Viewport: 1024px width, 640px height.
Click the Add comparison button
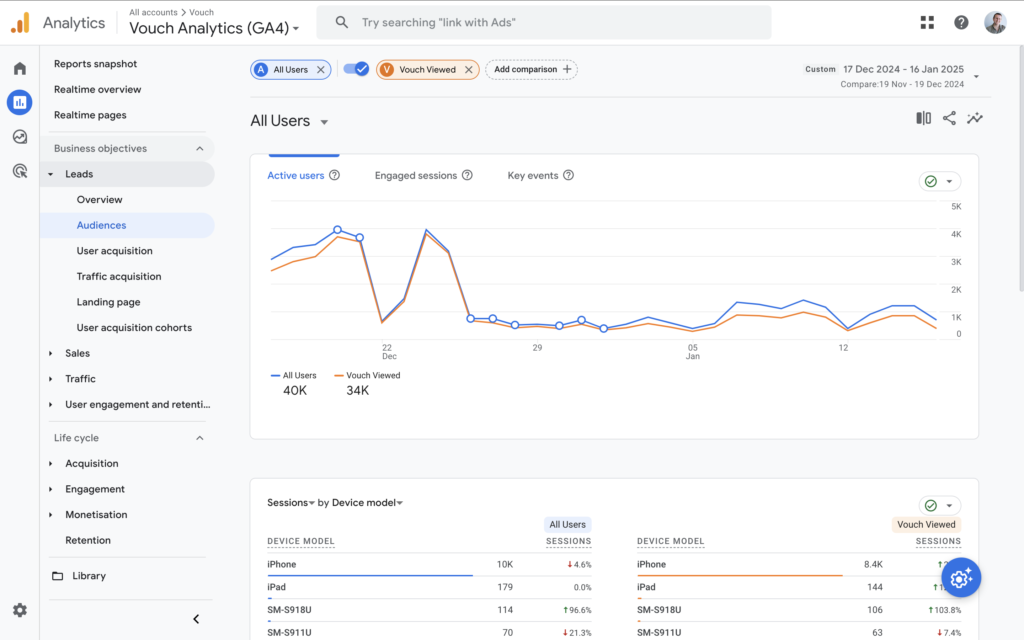click(x=532, y=69)
